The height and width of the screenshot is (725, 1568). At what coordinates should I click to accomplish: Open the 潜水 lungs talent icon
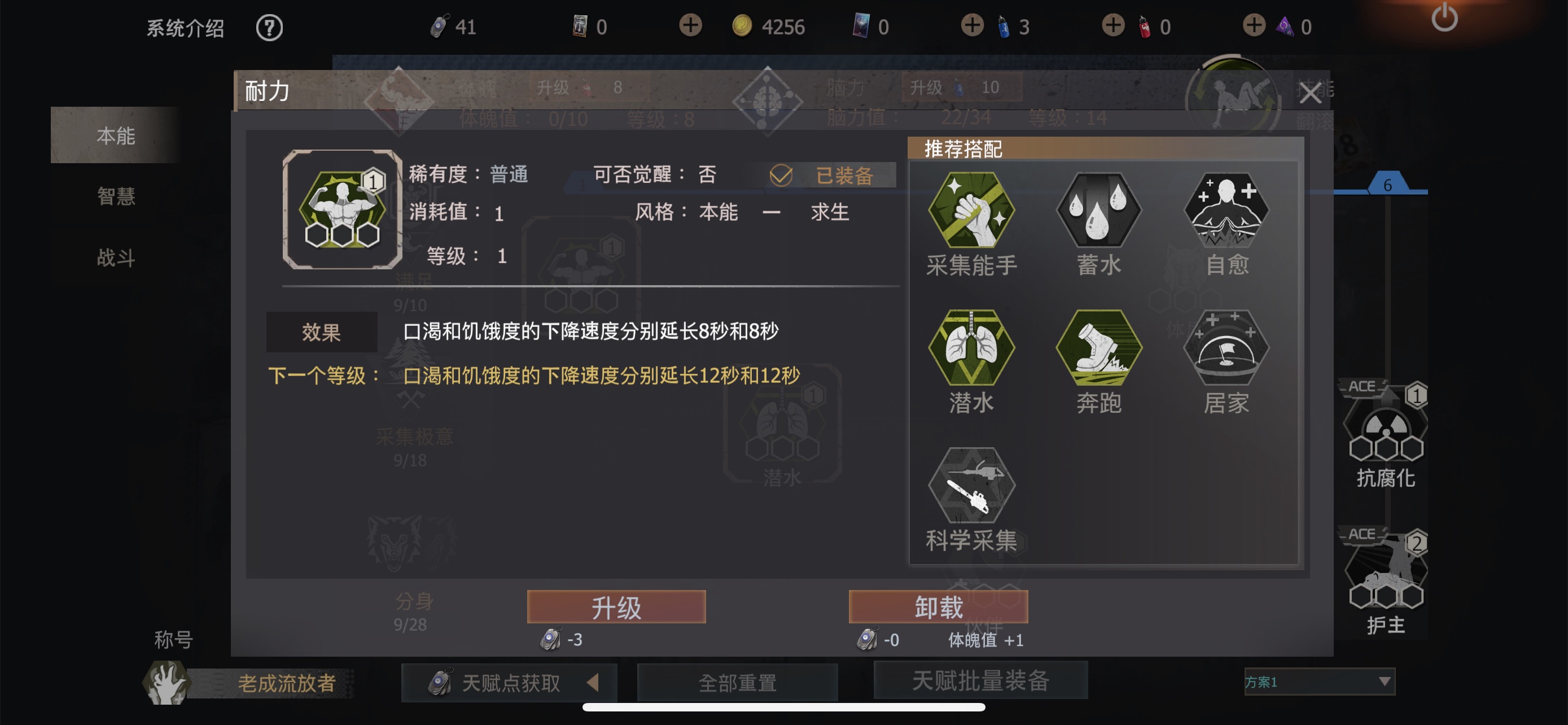pos(971,347)
